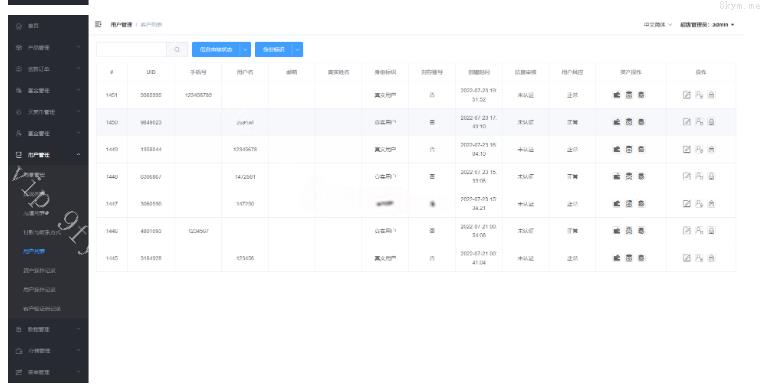Click the edit pencil icon in row 1450
Screen dimensions: 760x385
tap(686, 122)
